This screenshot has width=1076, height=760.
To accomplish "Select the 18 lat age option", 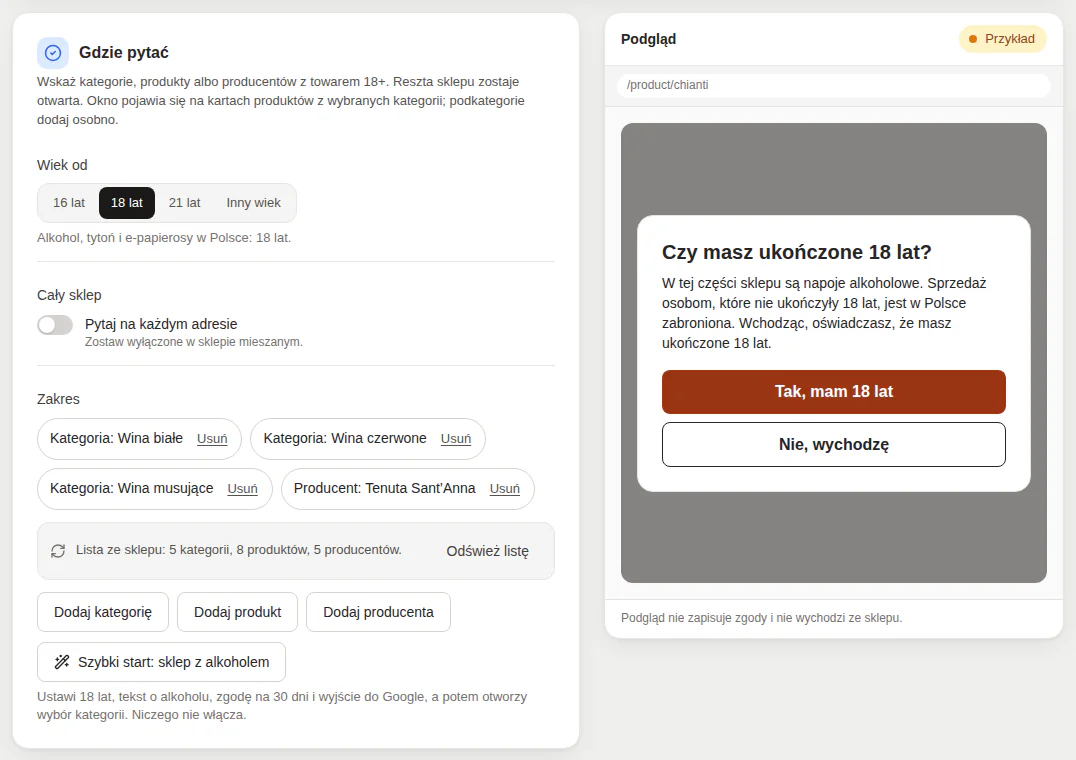I will pos(127,203).
